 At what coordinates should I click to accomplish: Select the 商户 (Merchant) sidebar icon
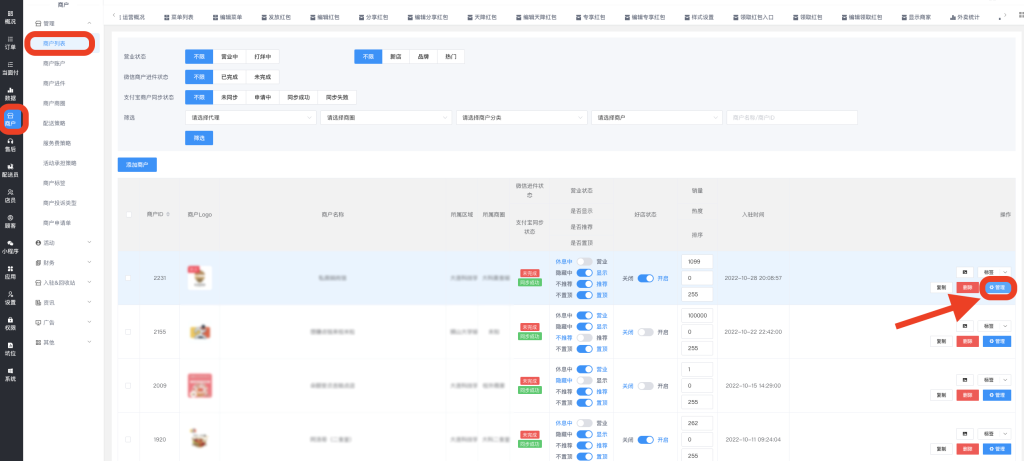pyautogui.click(x=10, y=118)
